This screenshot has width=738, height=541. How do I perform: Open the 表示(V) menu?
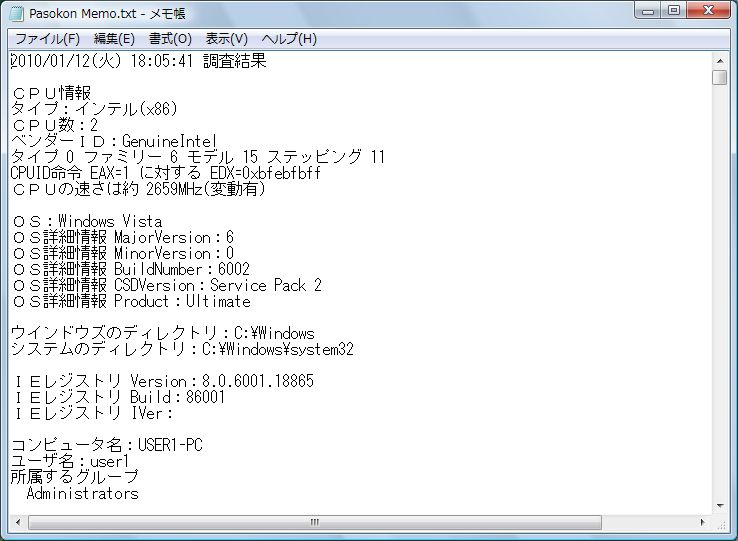pos(226,39)
